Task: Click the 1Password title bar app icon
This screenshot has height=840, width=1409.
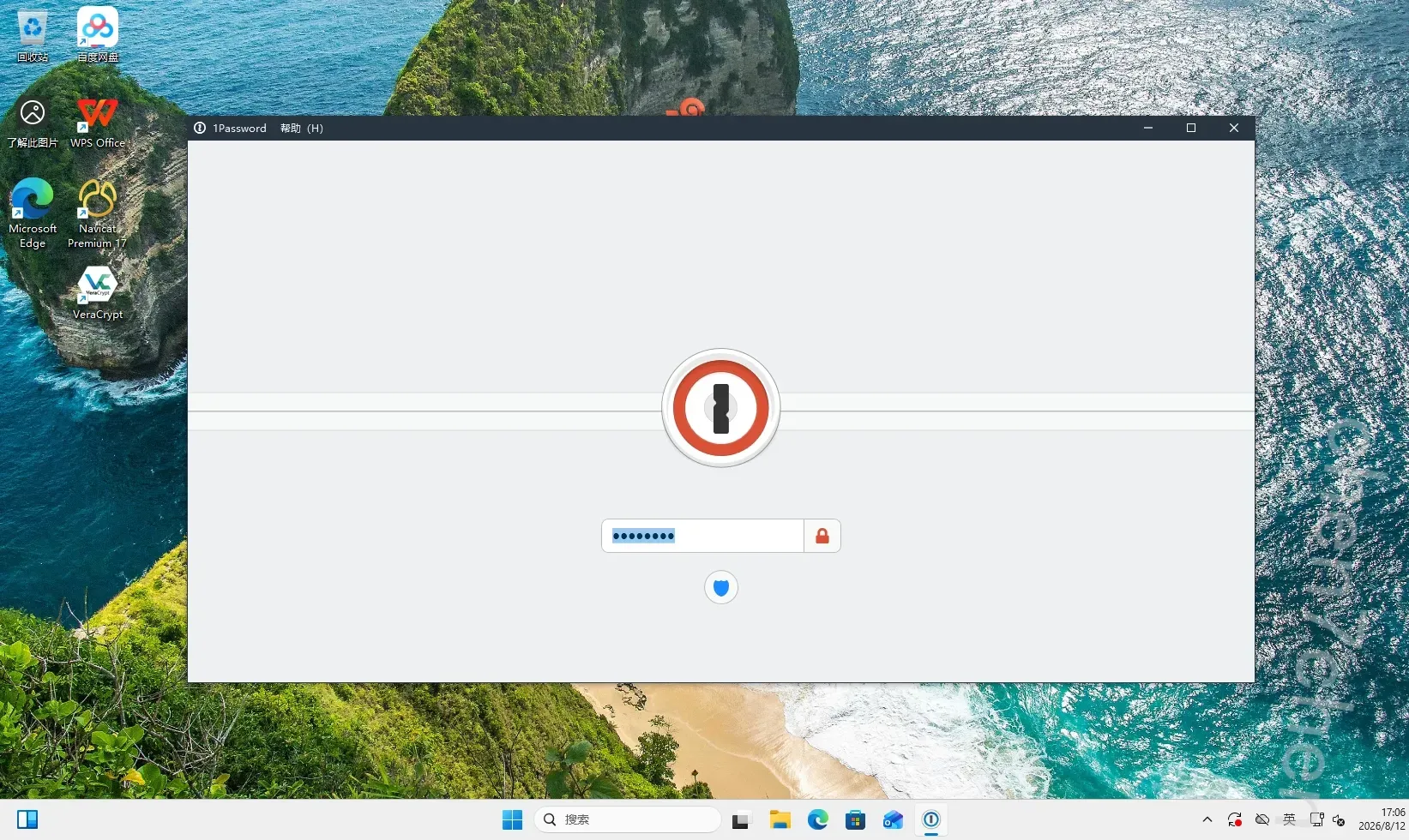Action: (x=200, y=128)
